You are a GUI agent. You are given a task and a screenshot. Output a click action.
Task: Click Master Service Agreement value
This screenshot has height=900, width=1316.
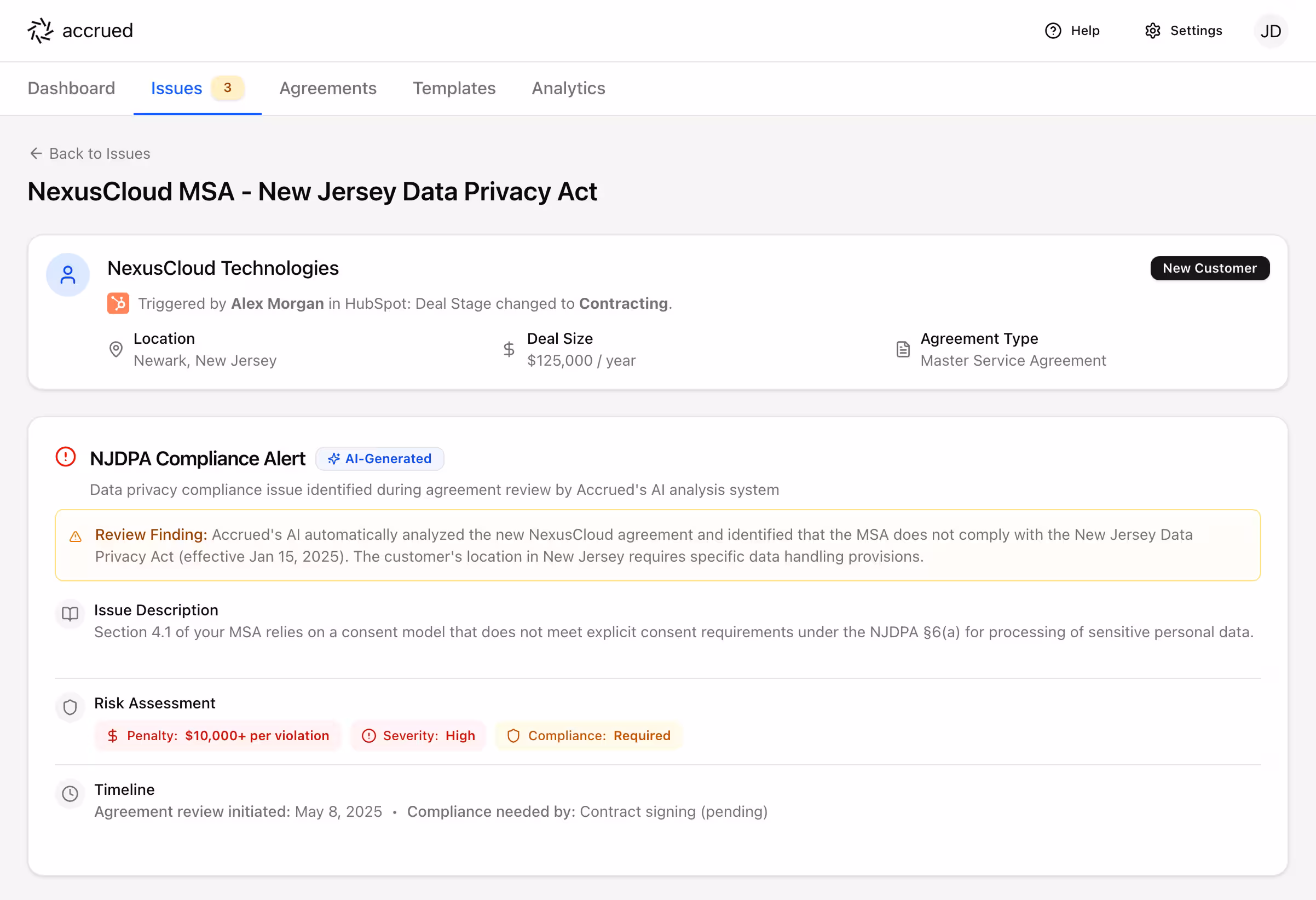coord(1013,361)
